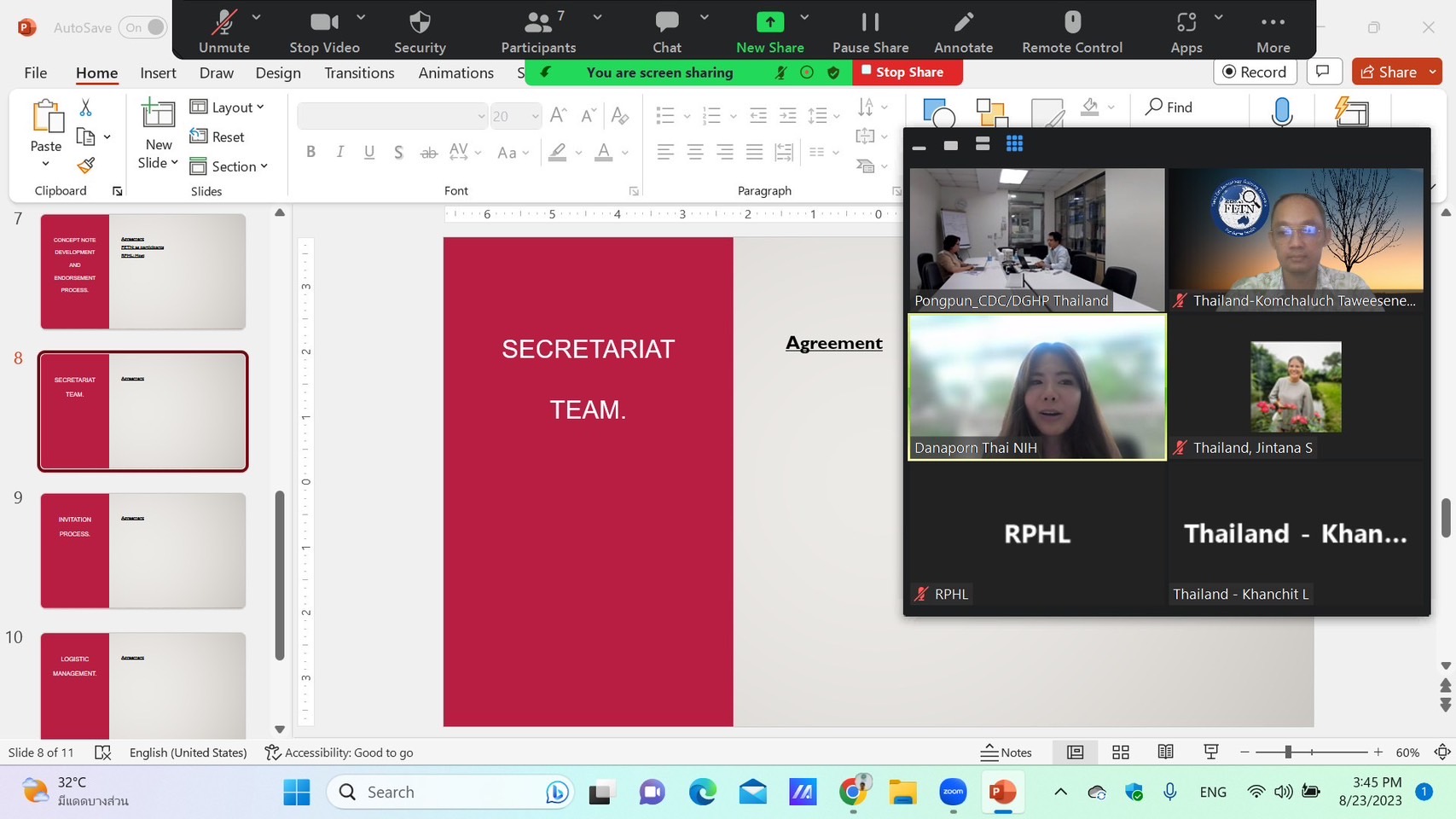Open the comments pane icon near Share
This screenshot has height=819, width=1456.
pos(1323,72)
